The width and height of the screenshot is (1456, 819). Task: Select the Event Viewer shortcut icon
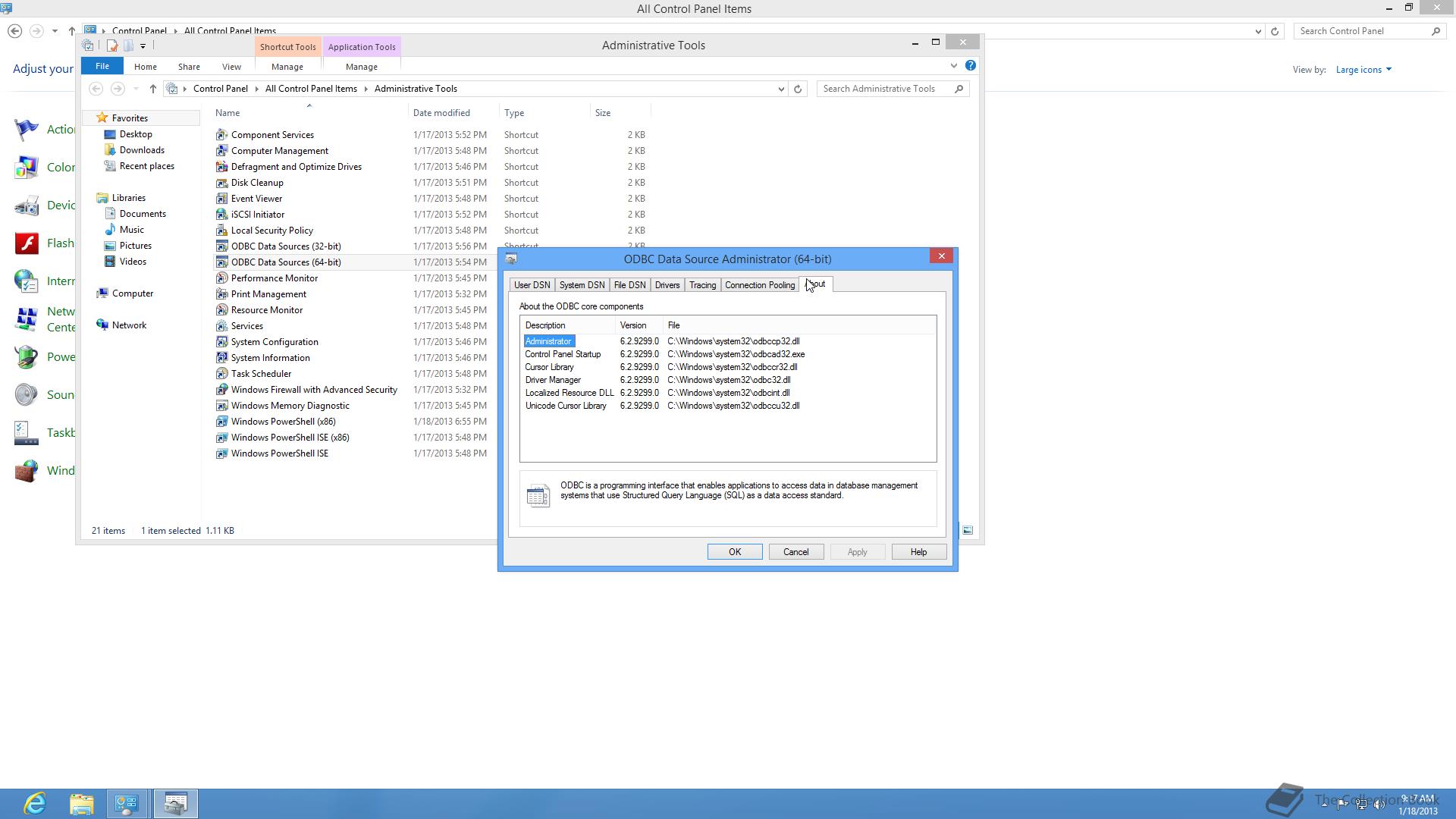[221, 199]
